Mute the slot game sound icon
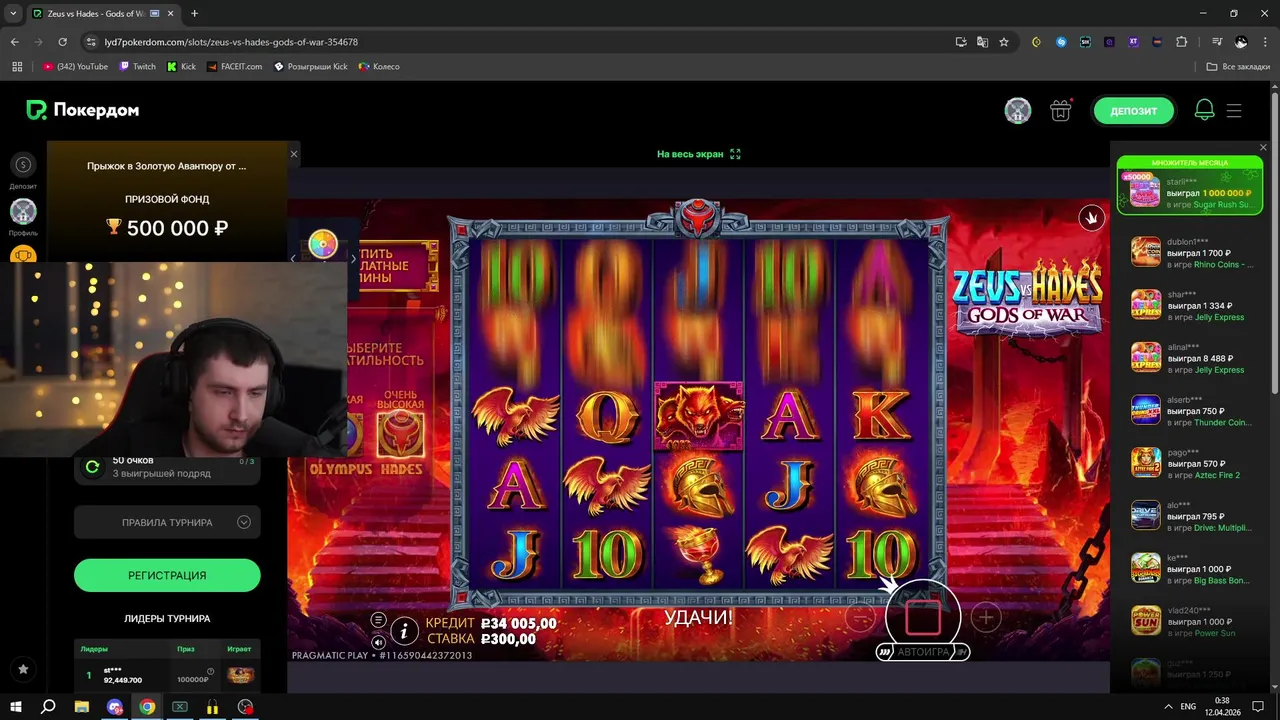Viewport: 1280px width, 720px height. [378, 642]
